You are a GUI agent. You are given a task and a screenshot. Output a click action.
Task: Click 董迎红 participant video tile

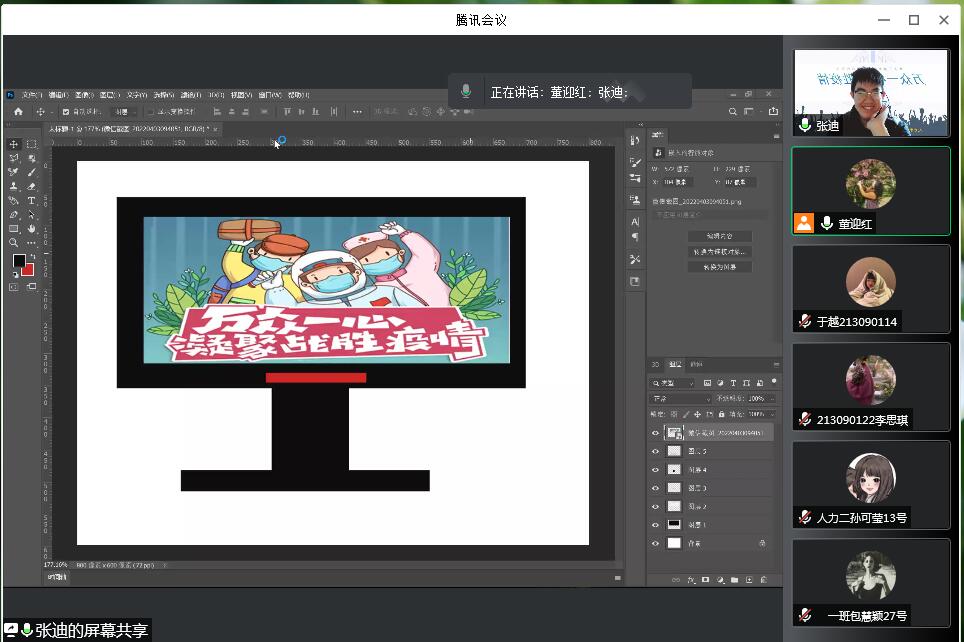[871, 191]
